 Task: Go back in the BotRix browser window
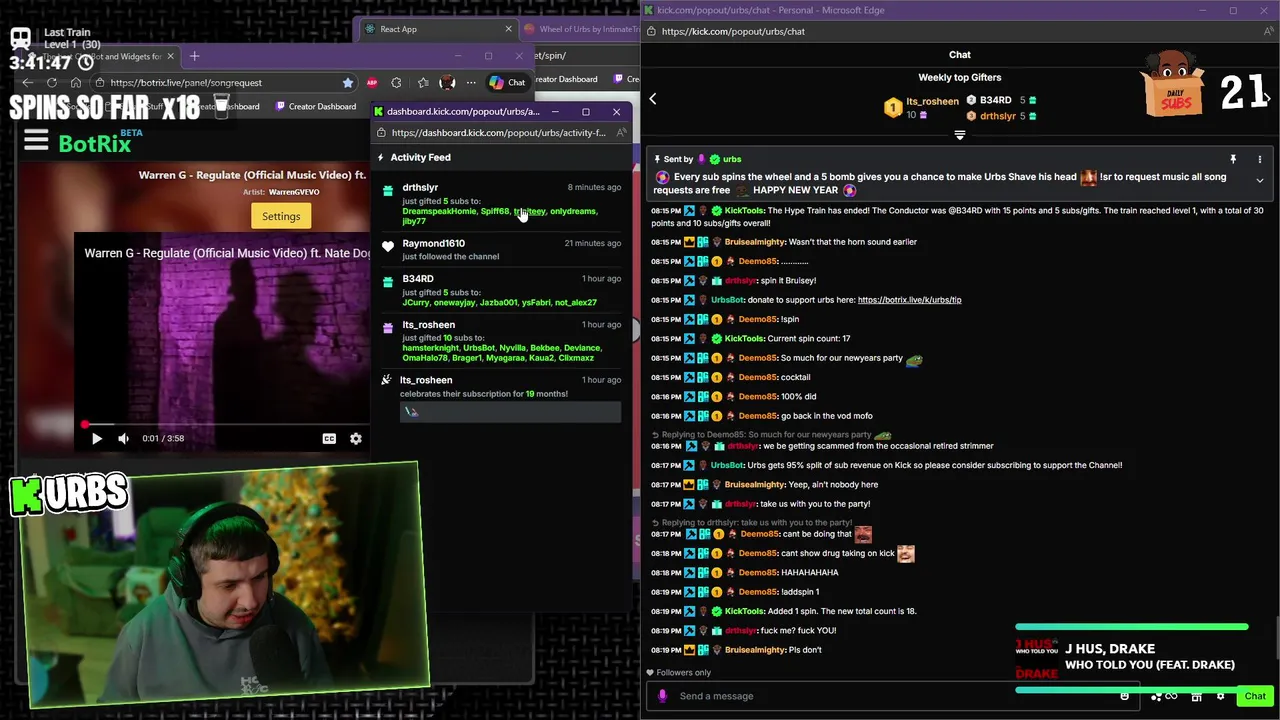[x=27, y=83]
